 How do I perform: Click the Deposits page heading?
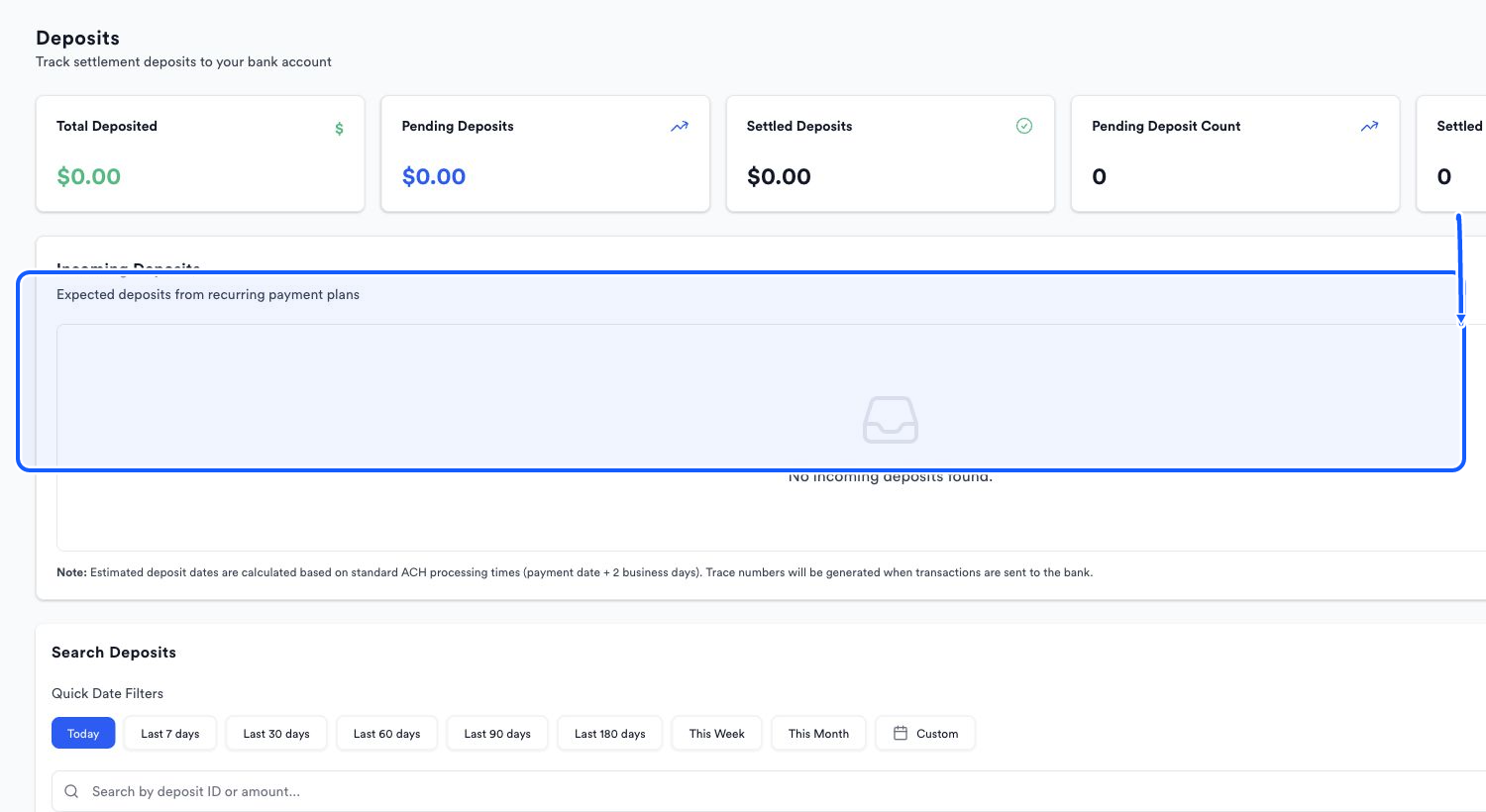(x=77, y=38)
